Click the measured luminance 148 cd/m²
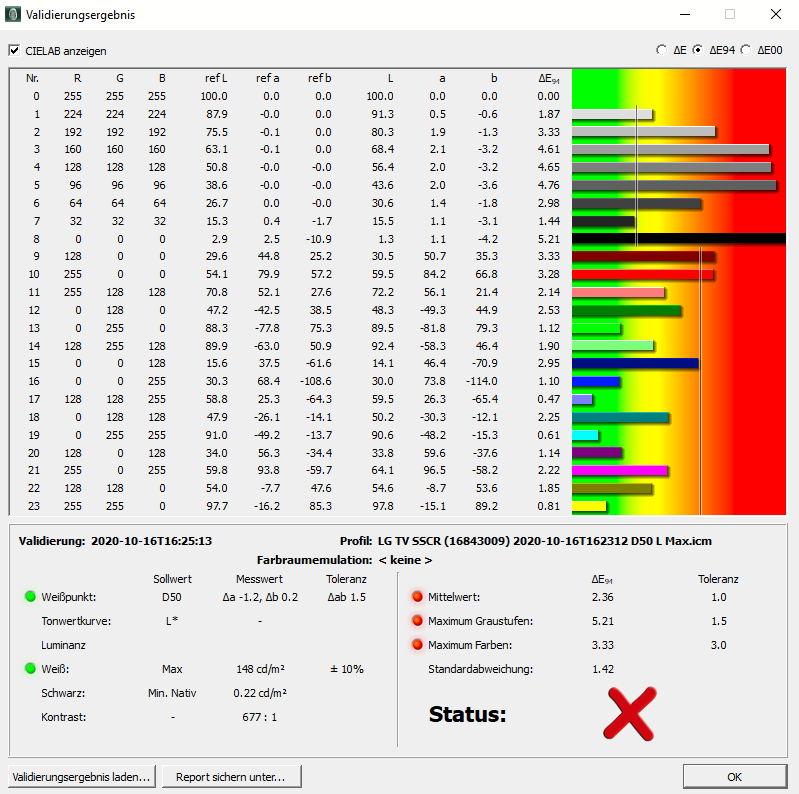The width and height of the screenshot is (799, 794). click(x=260, y=669)
